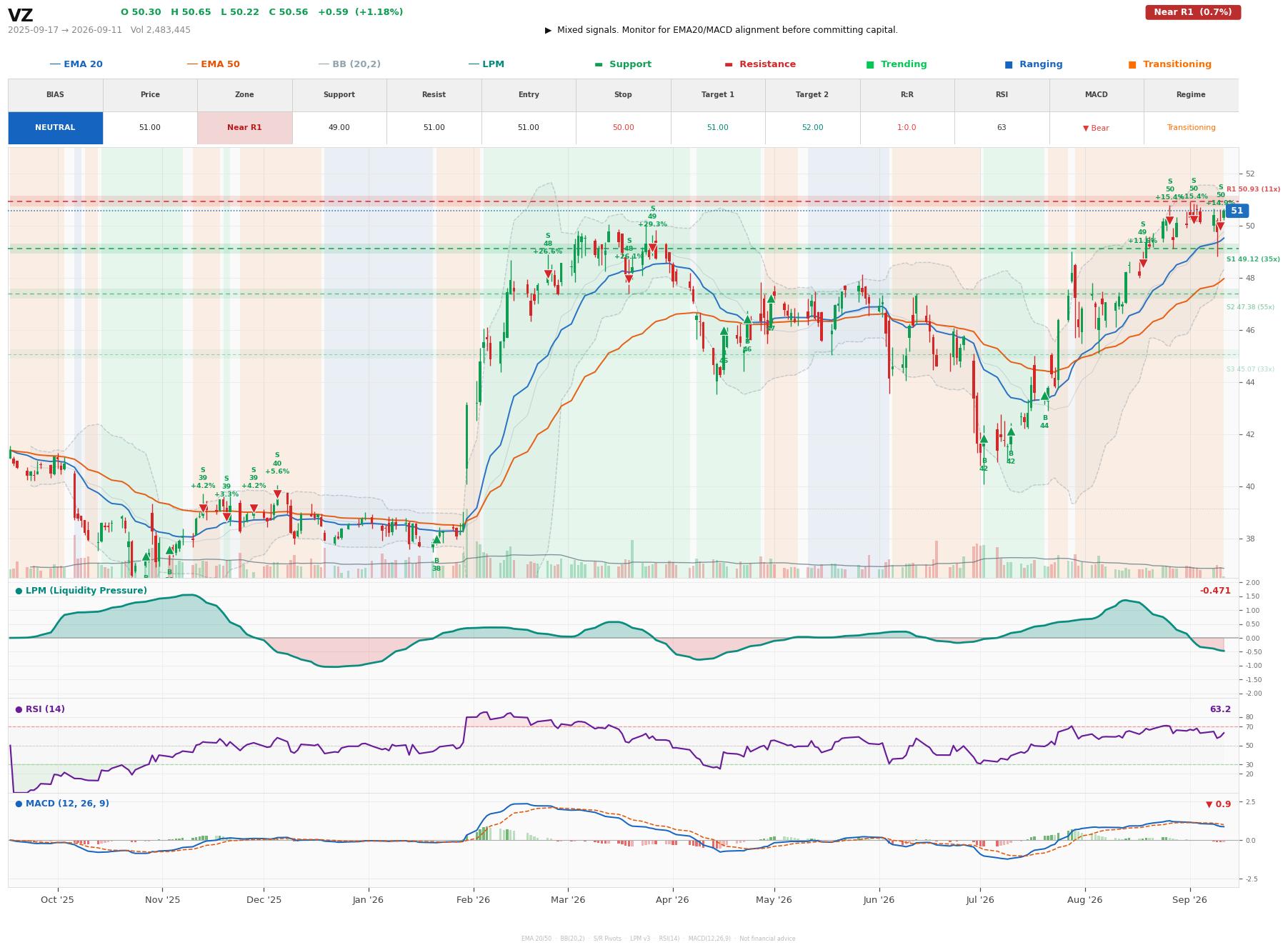Select the EMA 50 legend entry

214,64
